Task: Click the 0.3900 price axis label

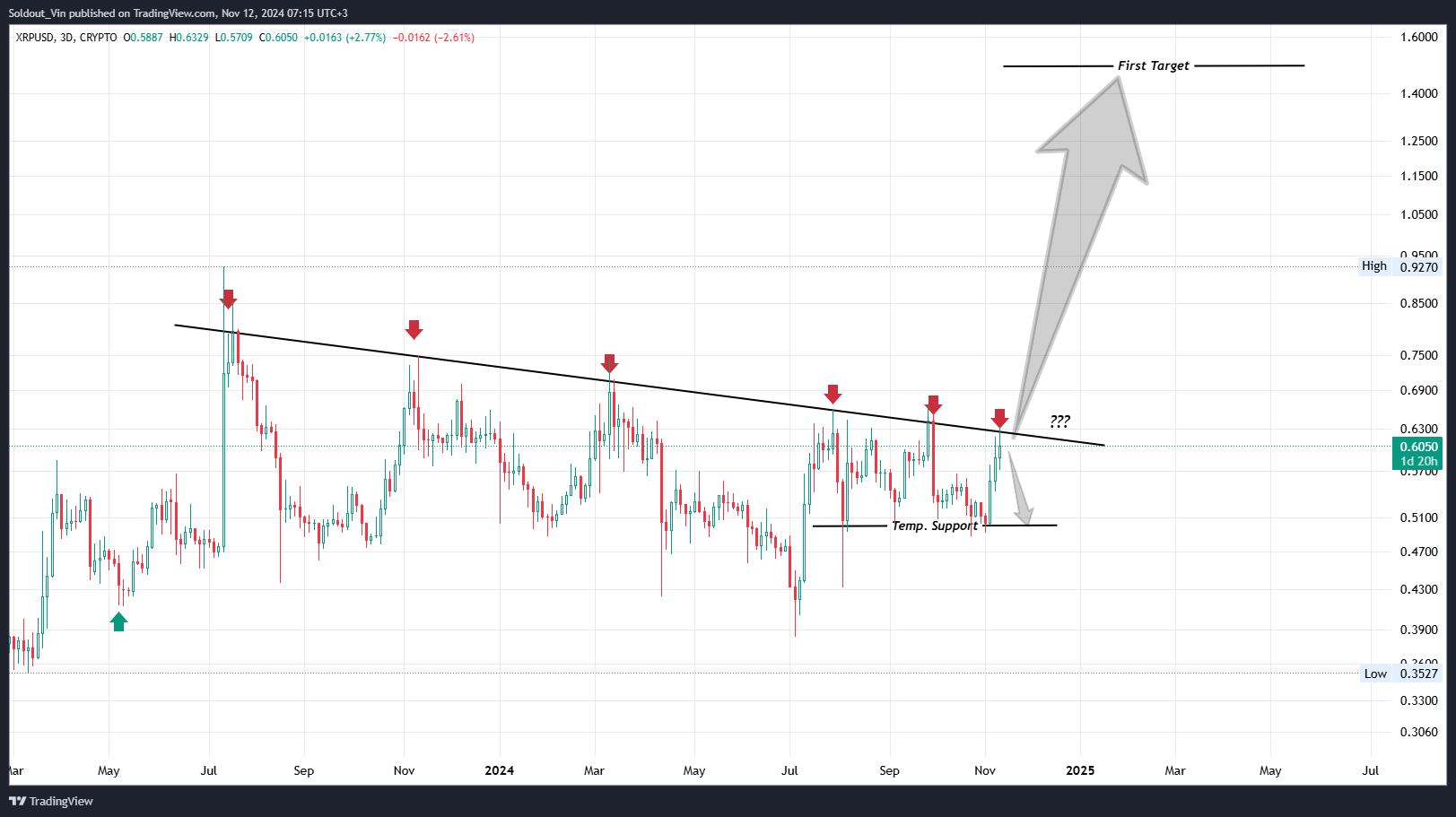Action: pyautogui.click(x=1419, y=630)
